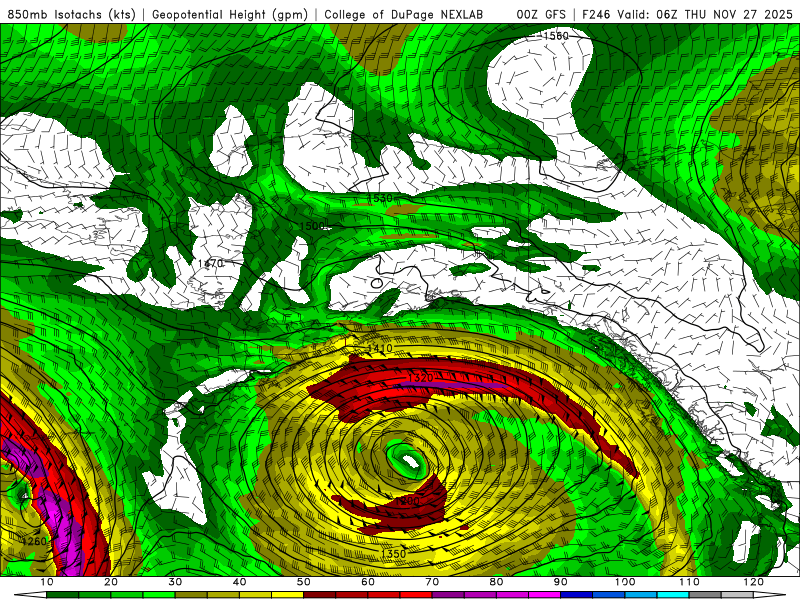This screenshot has height=600, width=800.
Task: Click the '10' value on the color scale
Action: [x=46, y=582]
